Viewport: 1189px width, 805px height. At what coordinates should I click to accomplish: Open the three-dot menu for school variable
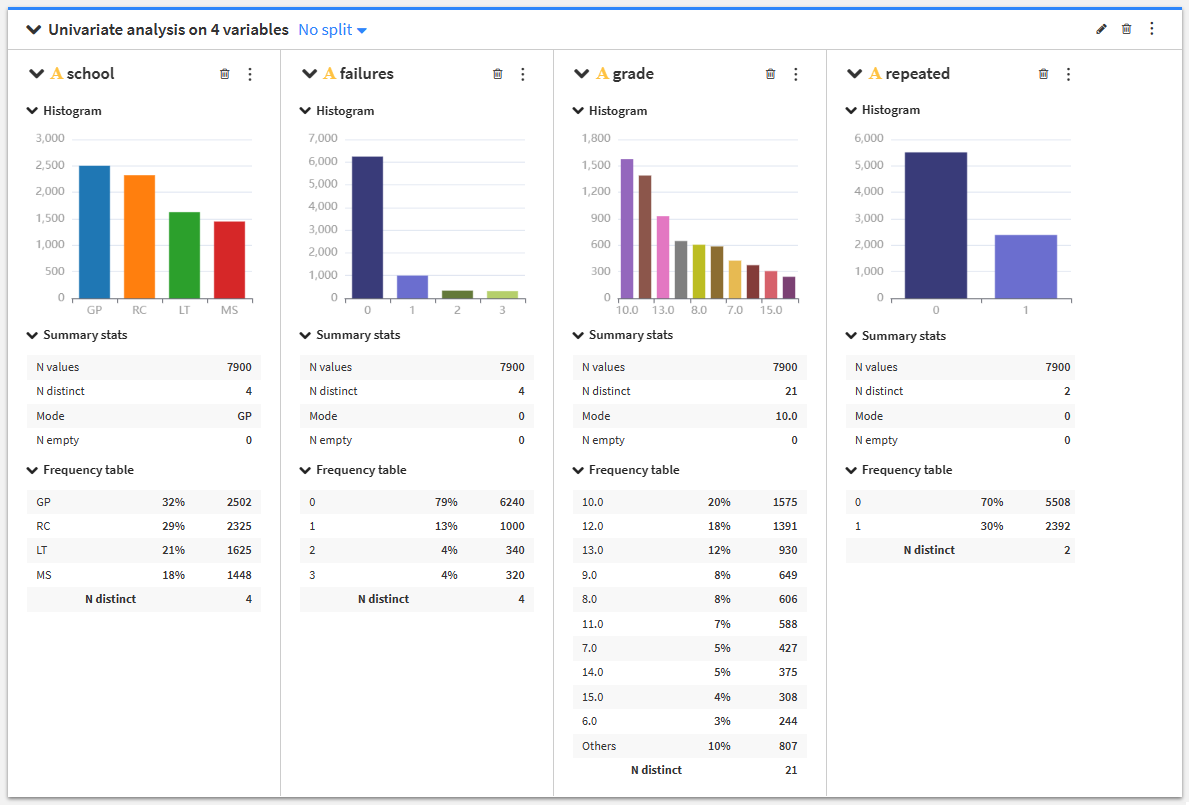point(249,74)
